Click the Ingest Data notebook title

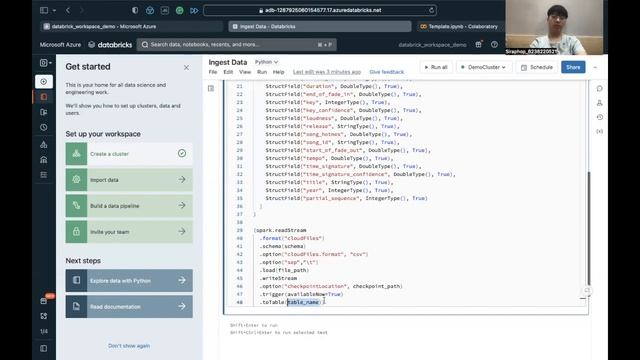pos(228,62)
